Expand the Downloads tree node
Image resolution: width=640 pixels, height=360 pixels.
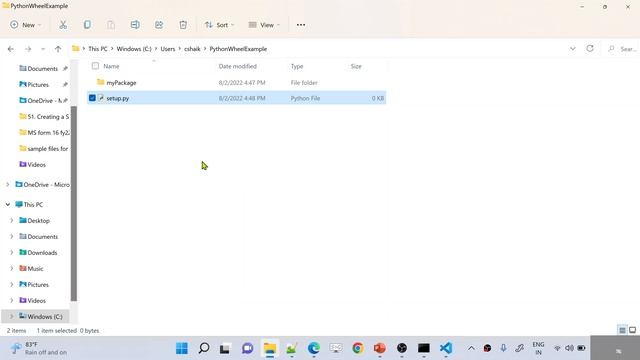point(11,253)
